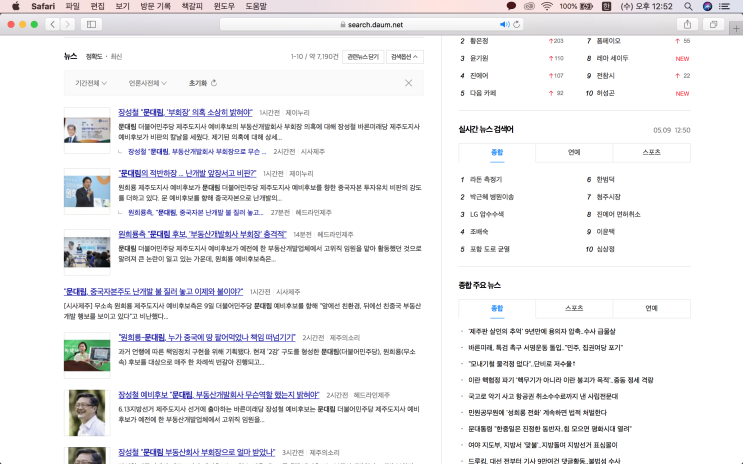Click the Safari back navigation arrow
The image size is (743, 464).
53,24
